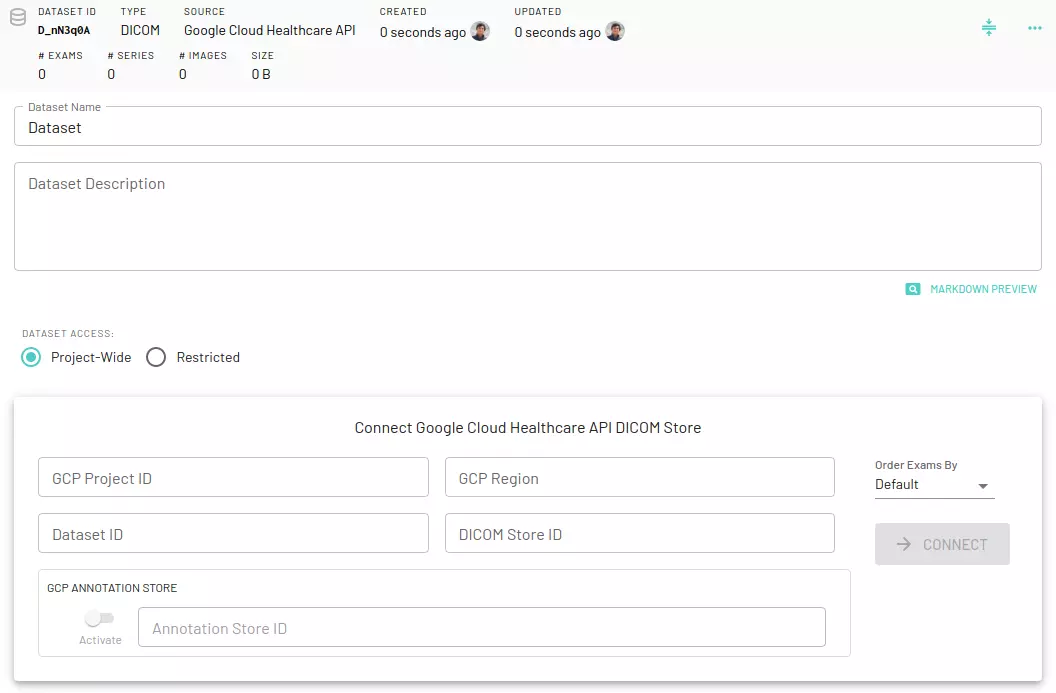
Task: Open the three-dot overflow menu
Action: coord(1035,28)
